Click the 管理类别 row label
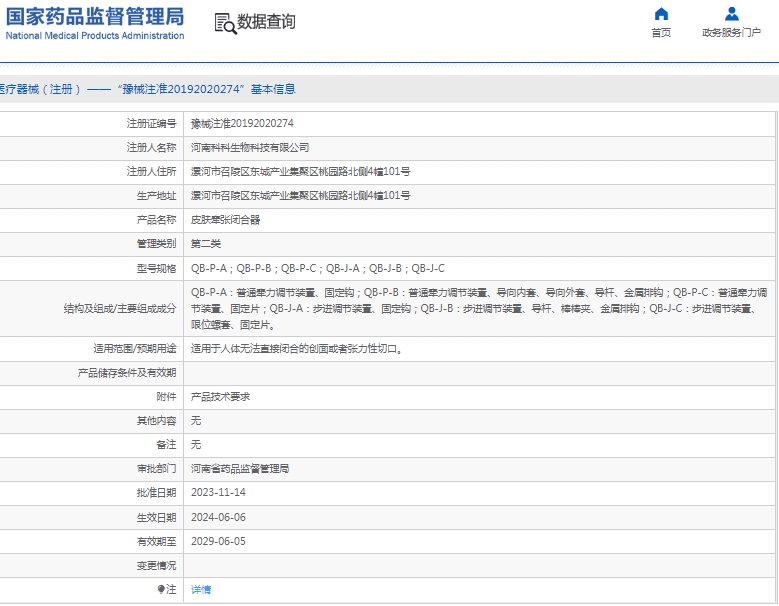Screen dimensions: 779x606 click(156, 244)
